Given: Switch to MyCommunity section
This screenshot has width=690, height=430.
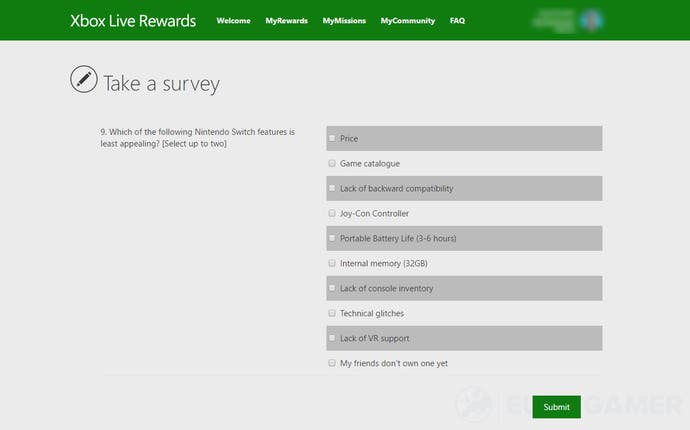Looking at the screenshot, I should pos(407,21).
